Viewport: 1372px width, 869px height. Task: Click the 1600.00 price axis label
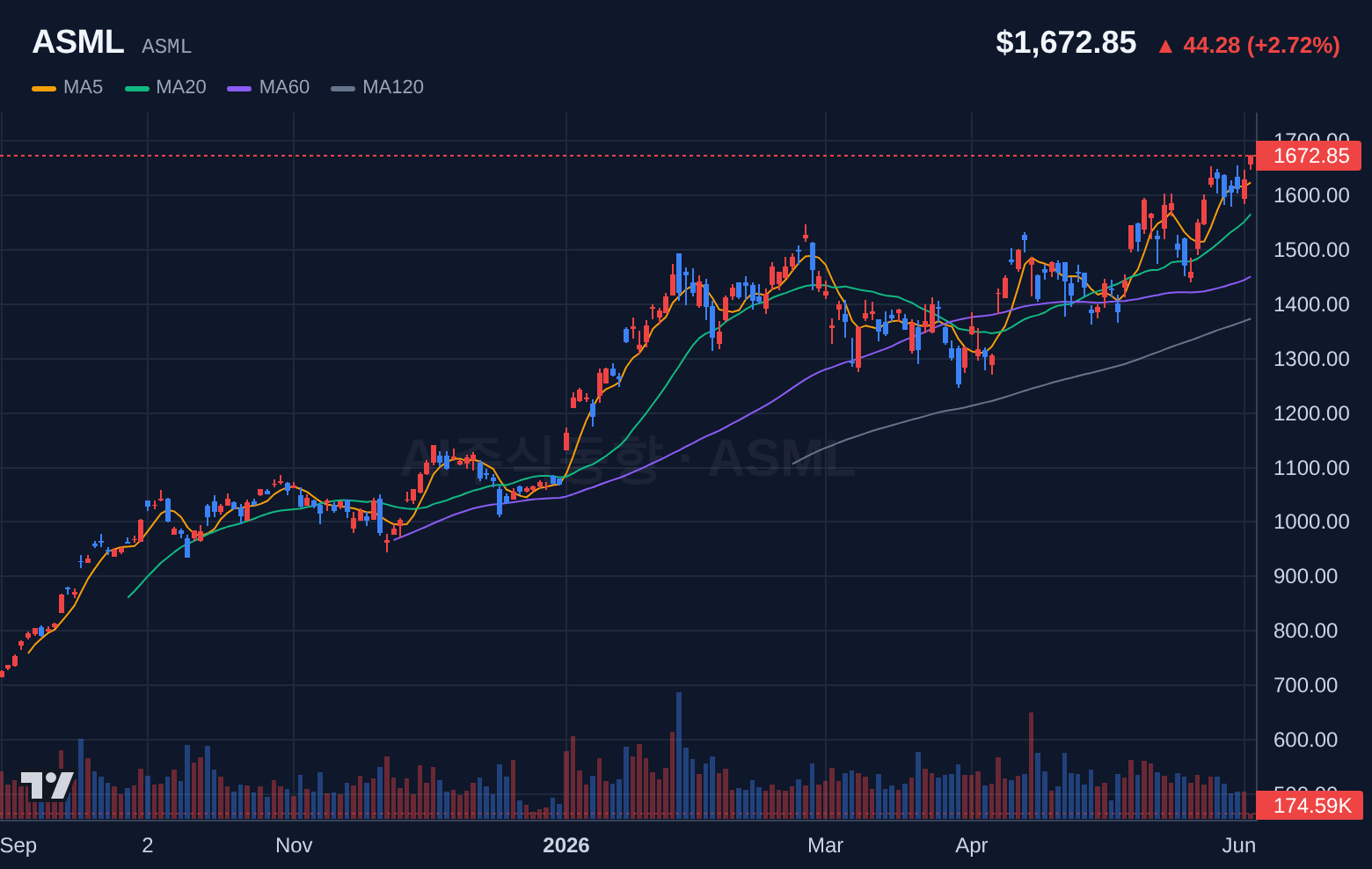coord(1311,195)
